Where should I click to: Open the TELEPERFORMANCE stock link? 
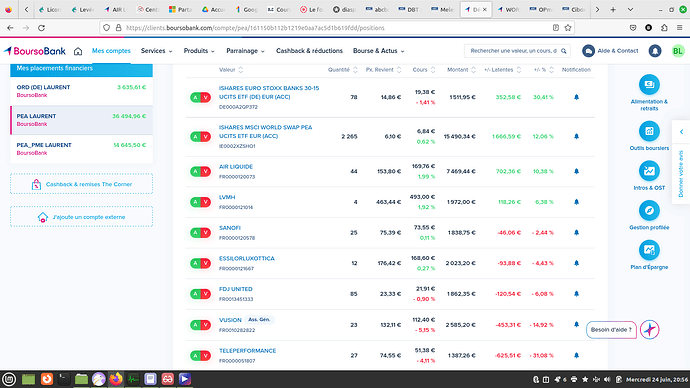point(247,351)
